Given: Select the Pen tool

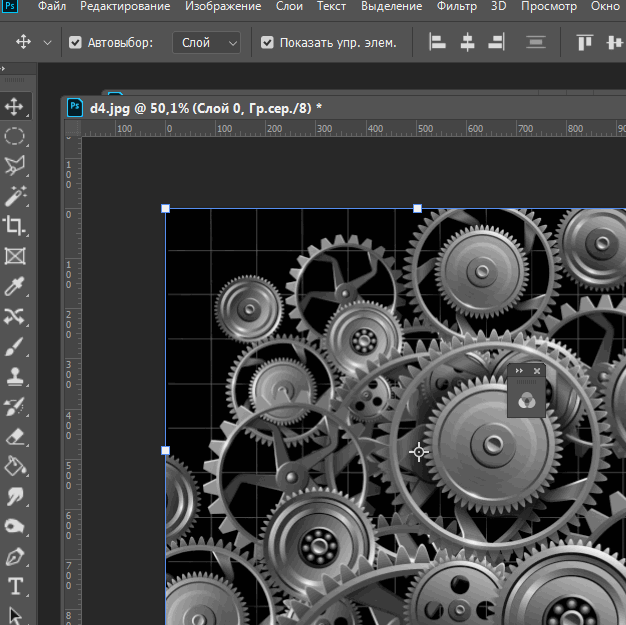Looking at the screenshot, I should [x=14, y=556].
